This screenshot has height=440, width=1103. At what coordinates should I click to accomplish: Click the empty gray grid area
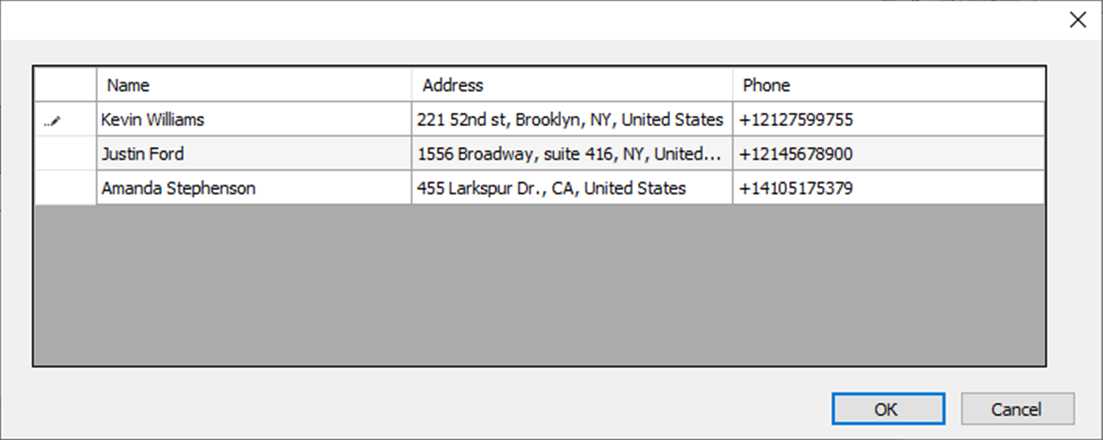coord(540,285)
